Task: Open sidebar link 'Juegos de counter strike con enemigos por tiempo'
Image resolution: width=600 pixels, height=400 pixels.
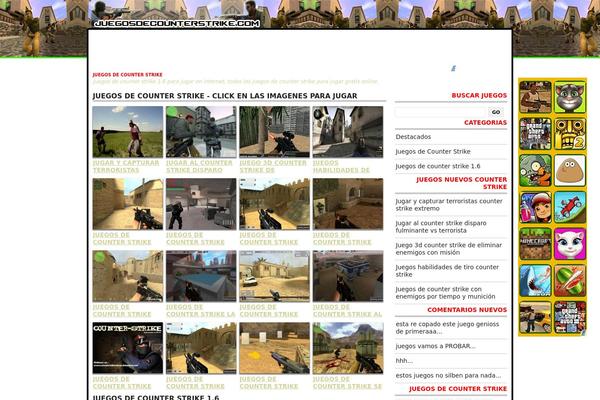Action: 445,293
